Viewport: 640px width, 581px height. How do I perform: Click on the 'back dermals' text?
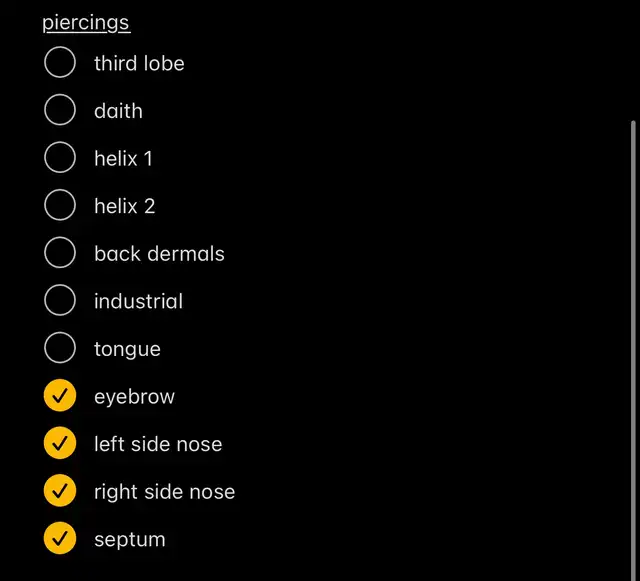[159, 254]
